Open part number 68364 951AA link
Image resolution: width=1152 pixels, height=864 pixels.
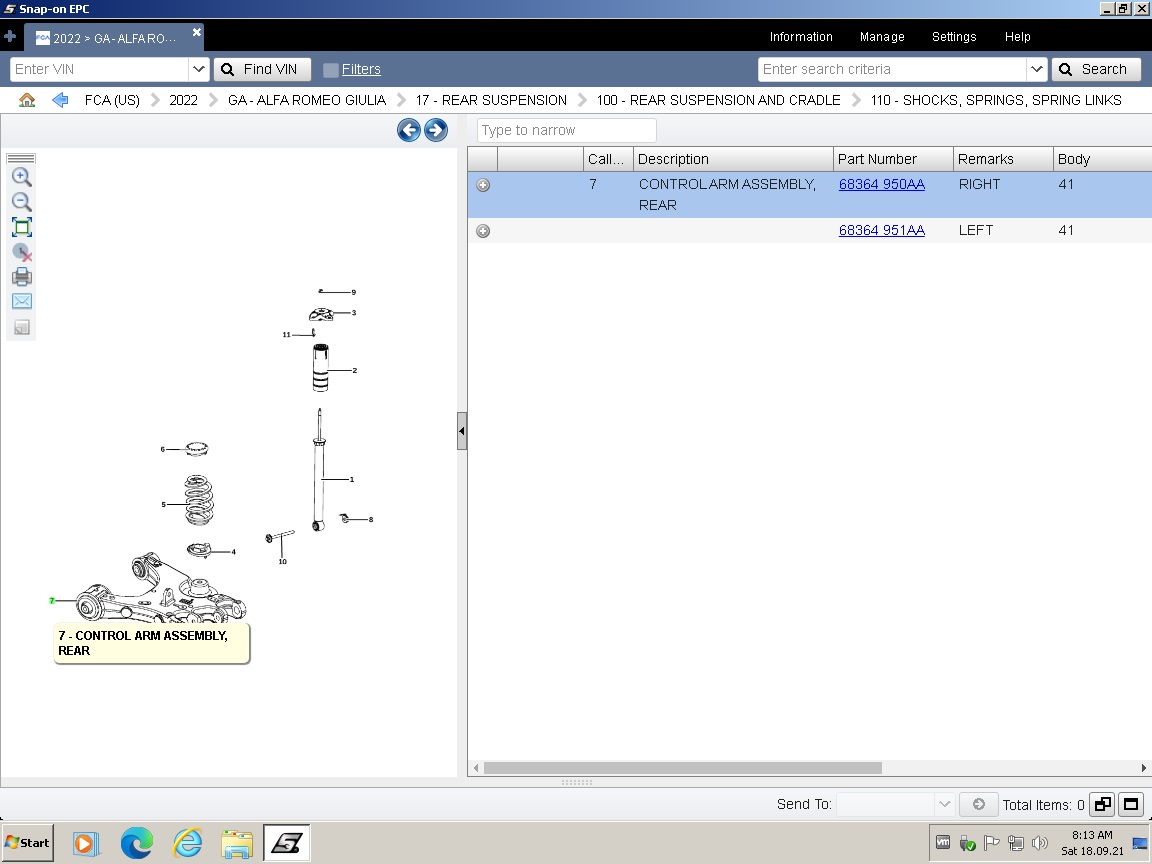[x=882, y=231]
